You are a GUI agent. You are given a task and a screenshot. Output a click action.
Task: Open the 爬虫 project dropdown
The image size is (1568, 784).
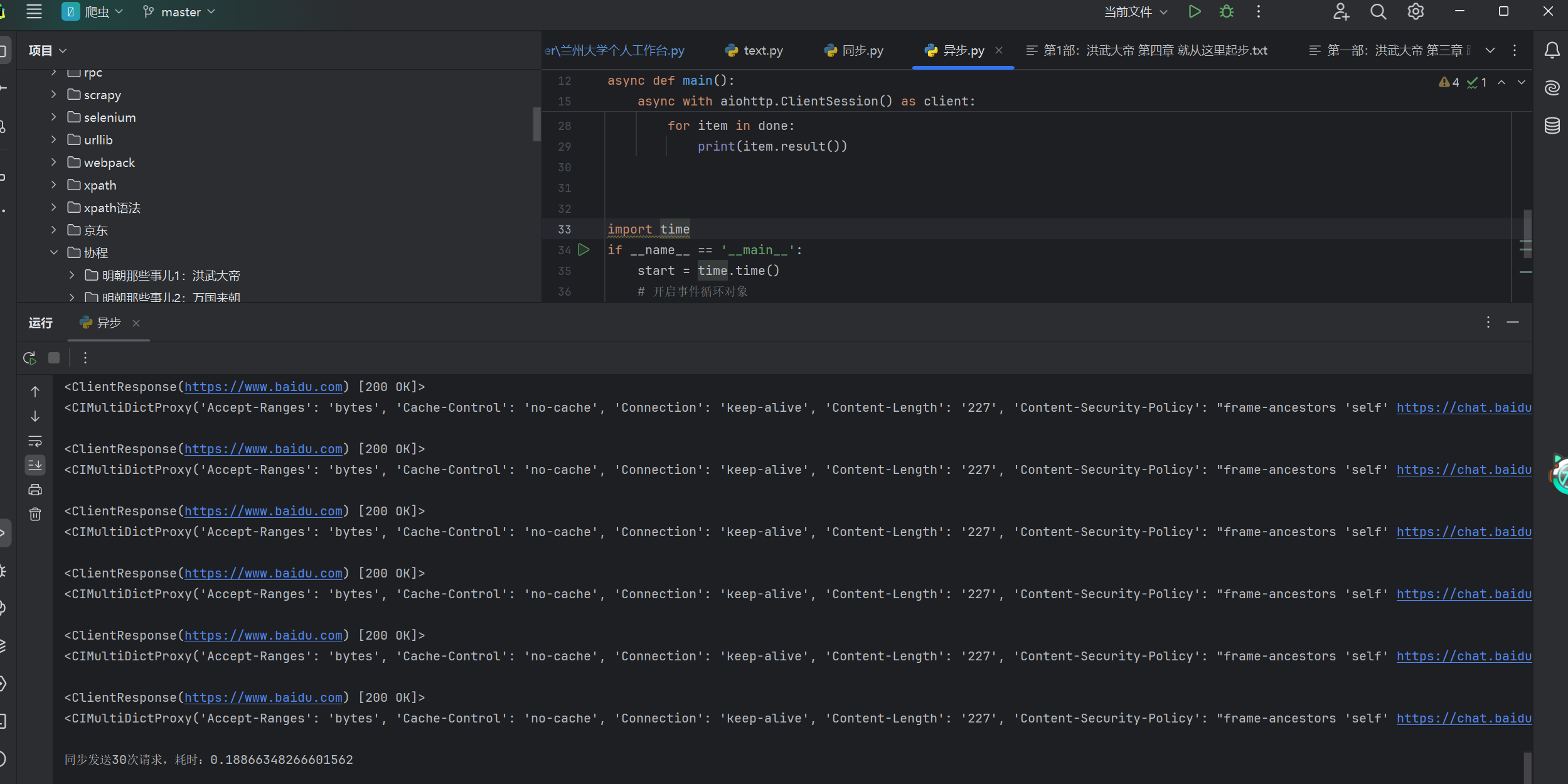(x=92, y=11)
